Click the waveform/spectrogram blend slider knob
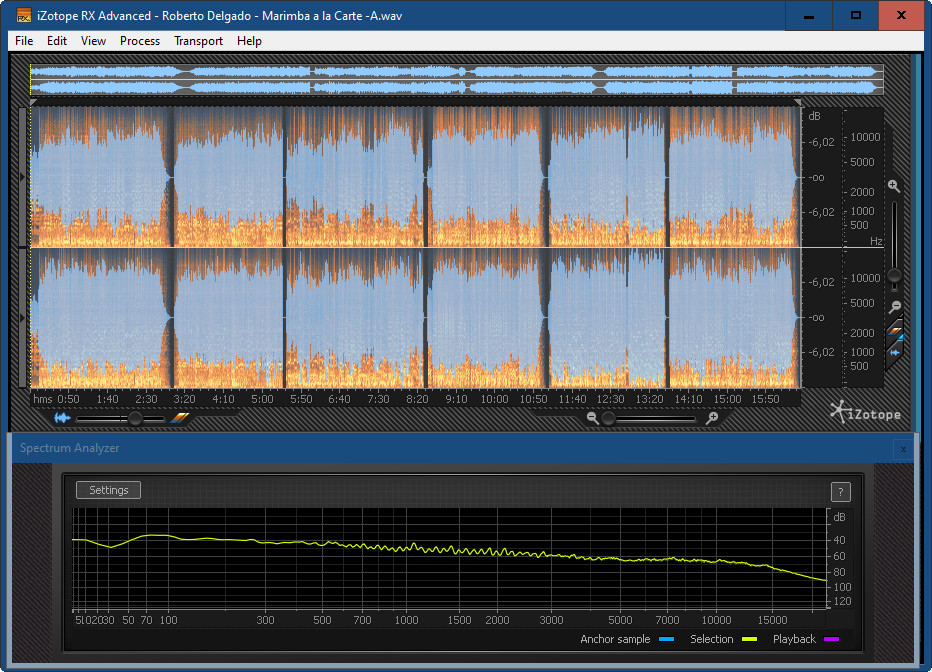 [135, 418]
